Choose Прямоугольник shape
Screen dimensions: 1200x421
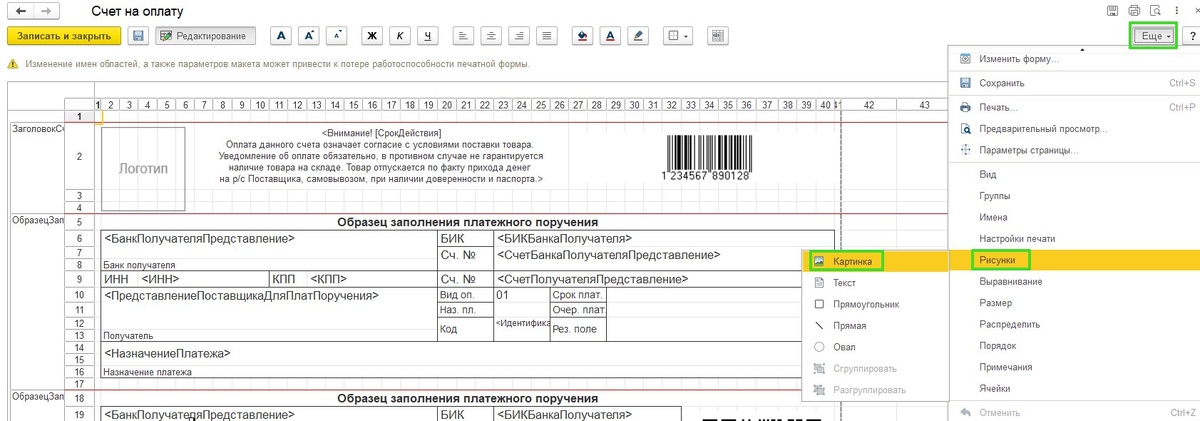[x=875, y=304]
